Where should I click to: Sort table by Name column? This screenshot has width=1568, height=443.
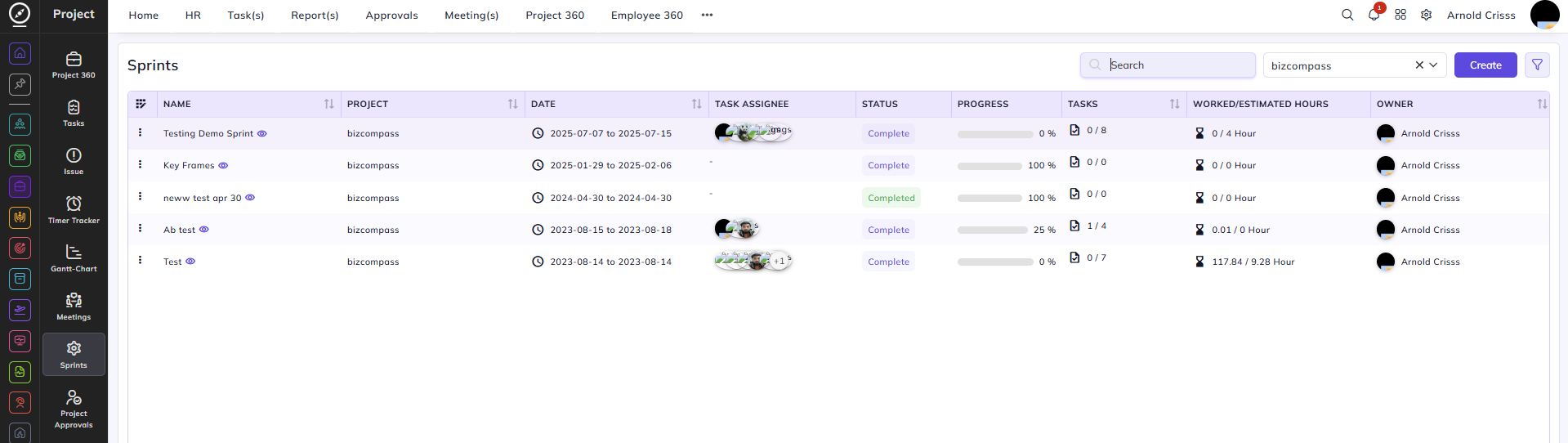(x=328, y=104)
